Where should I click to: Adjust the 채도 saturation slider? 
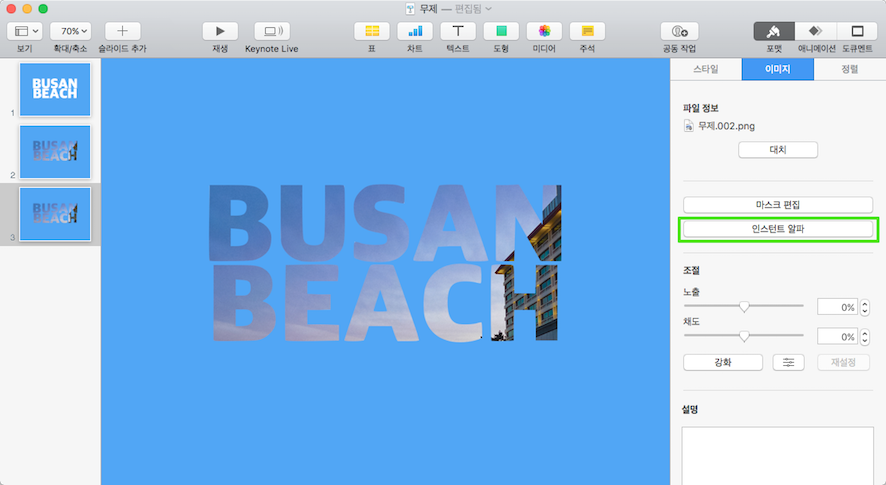tap(744, 336)
